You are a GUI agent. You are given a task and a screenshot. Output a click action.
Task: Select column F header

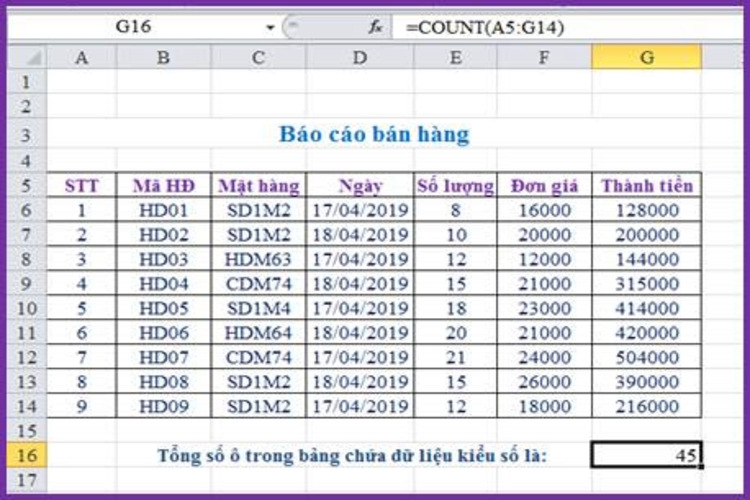pos(544,57)
